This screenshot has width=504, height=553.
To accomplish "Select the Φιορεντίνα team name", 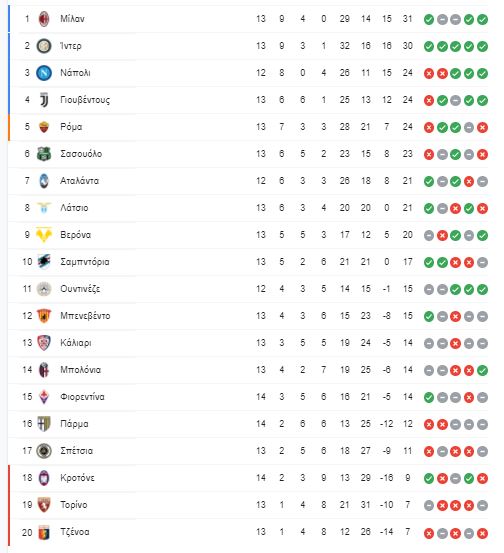I will [82, 397].
